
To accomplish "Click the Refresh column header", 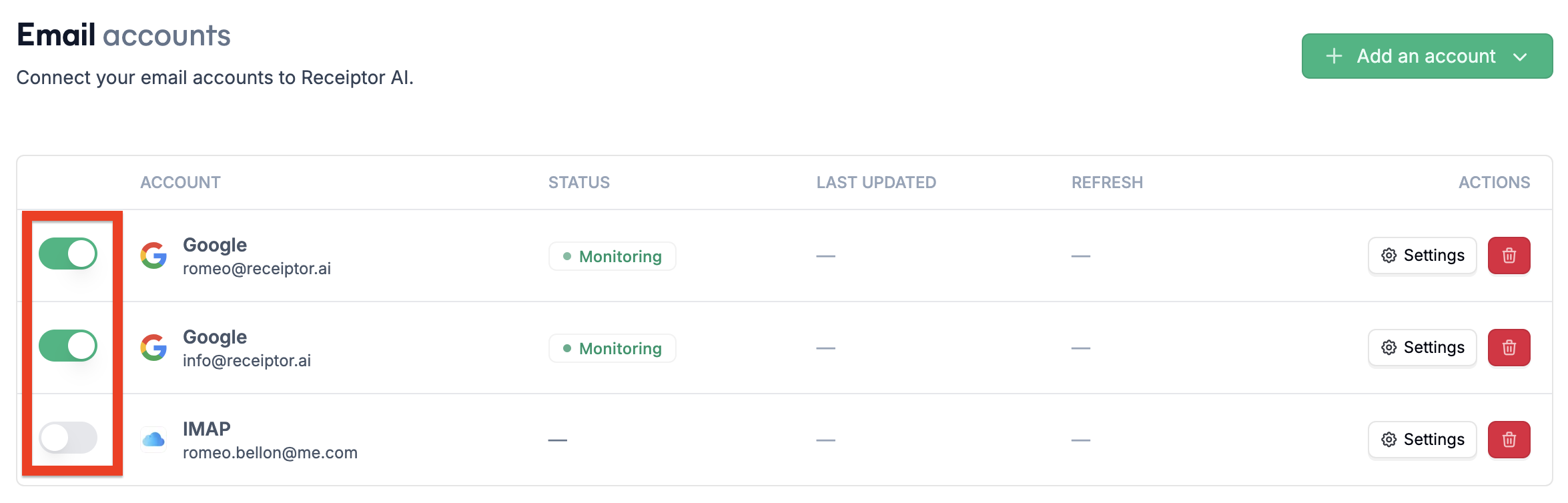I will [x=1107, y=182].
